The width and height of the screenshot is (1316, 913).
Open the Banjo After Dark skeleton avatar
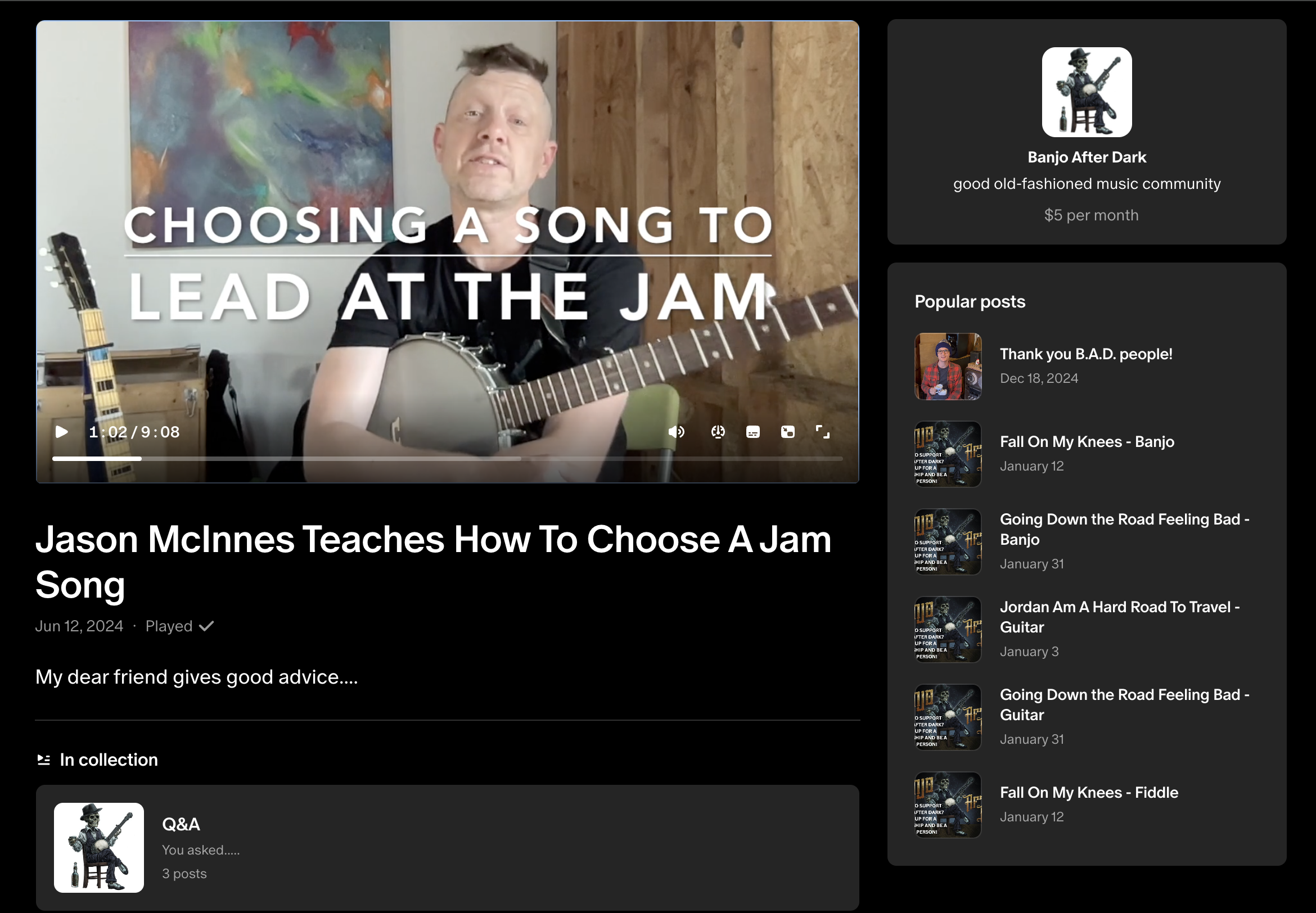coord(1086,92)
